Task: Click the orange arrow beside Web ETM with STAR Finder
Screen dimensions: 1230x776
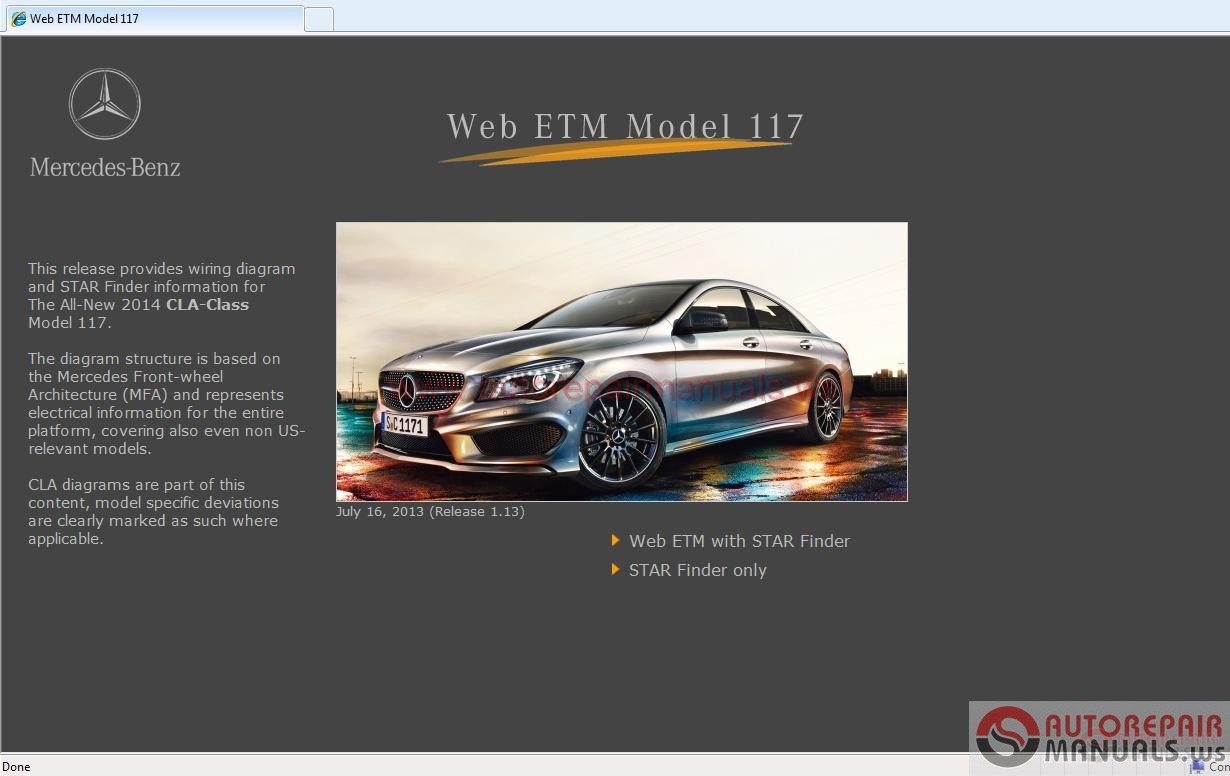Action: 616,541
